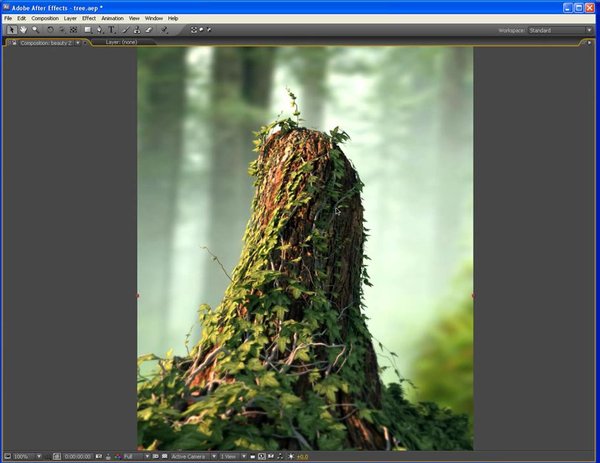Select the Selection arrow tool
Viewport: 600px width, 463px height.
(x=11, y=30)
